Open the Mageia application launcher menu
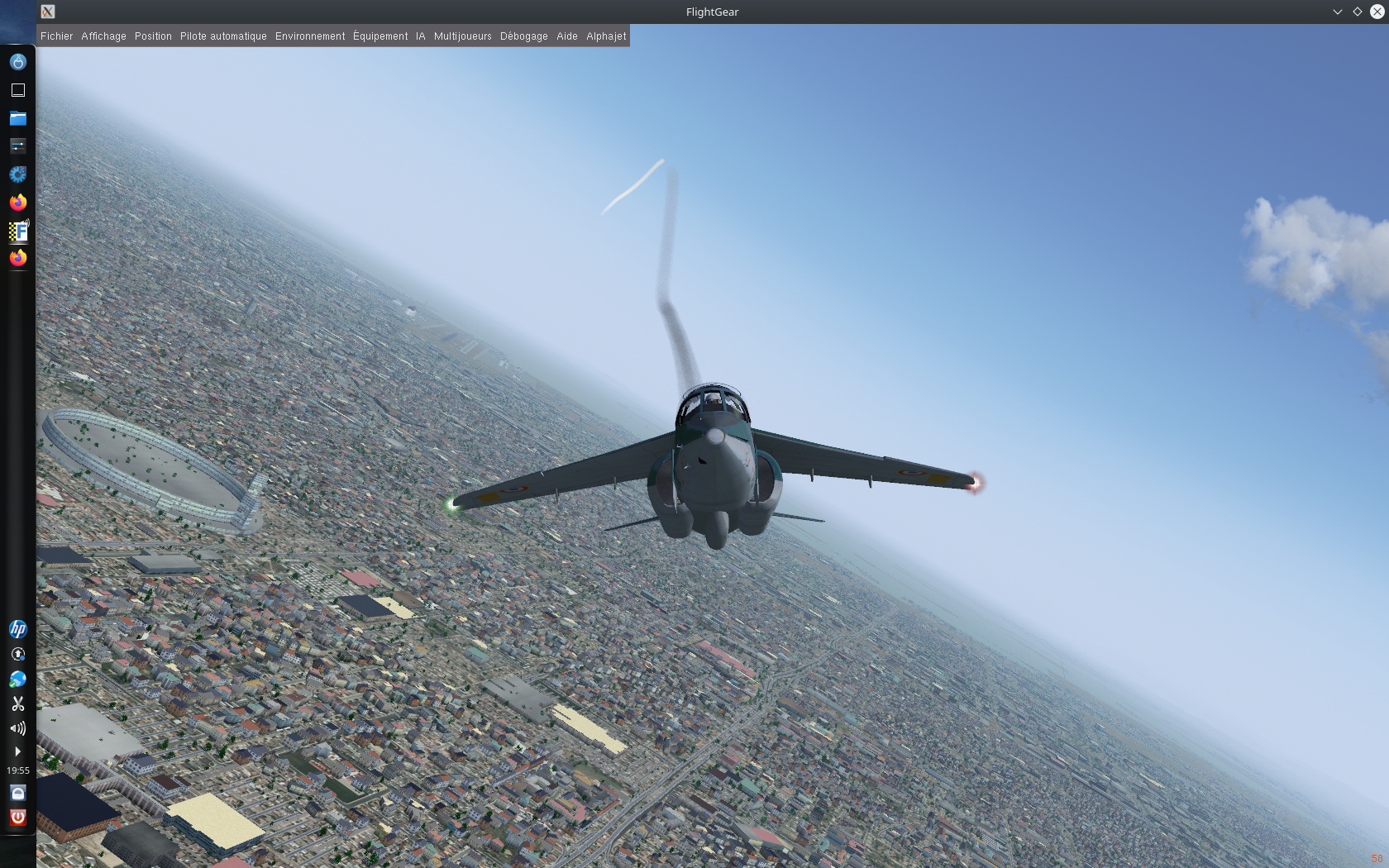 17,62
